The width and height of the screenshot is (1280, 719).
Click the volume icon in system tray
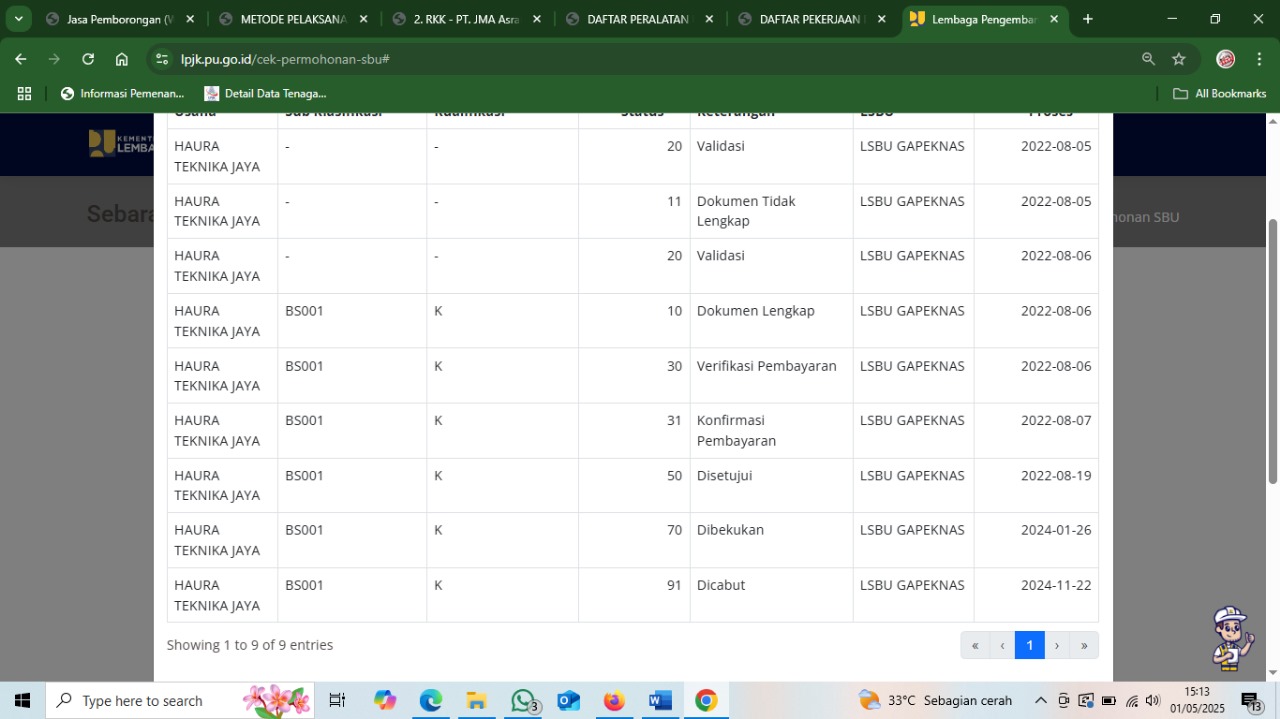[1153, 701]
